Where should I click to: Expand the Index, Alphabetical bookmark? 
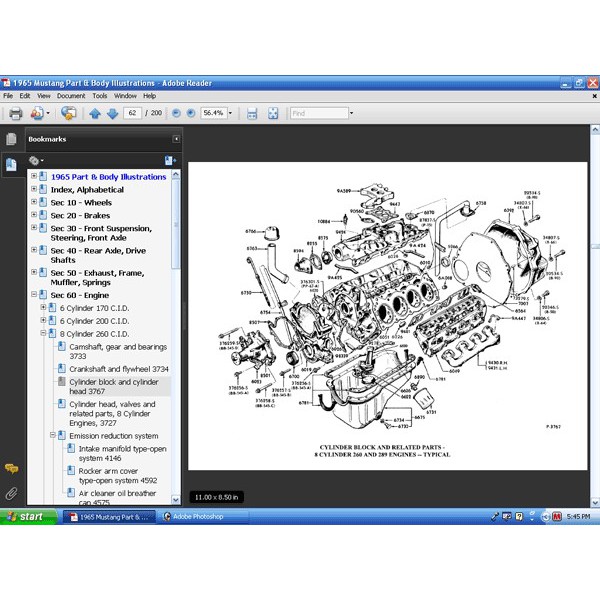pyautogui.click(x=34, y=189)
